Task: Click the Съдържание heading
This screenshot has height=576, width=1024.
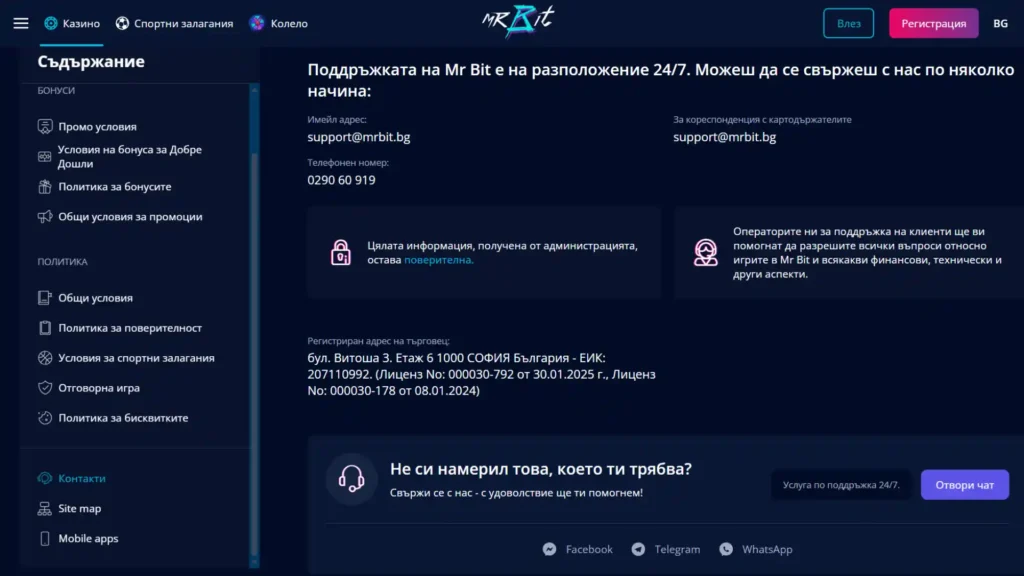Action: coord(91,61)
